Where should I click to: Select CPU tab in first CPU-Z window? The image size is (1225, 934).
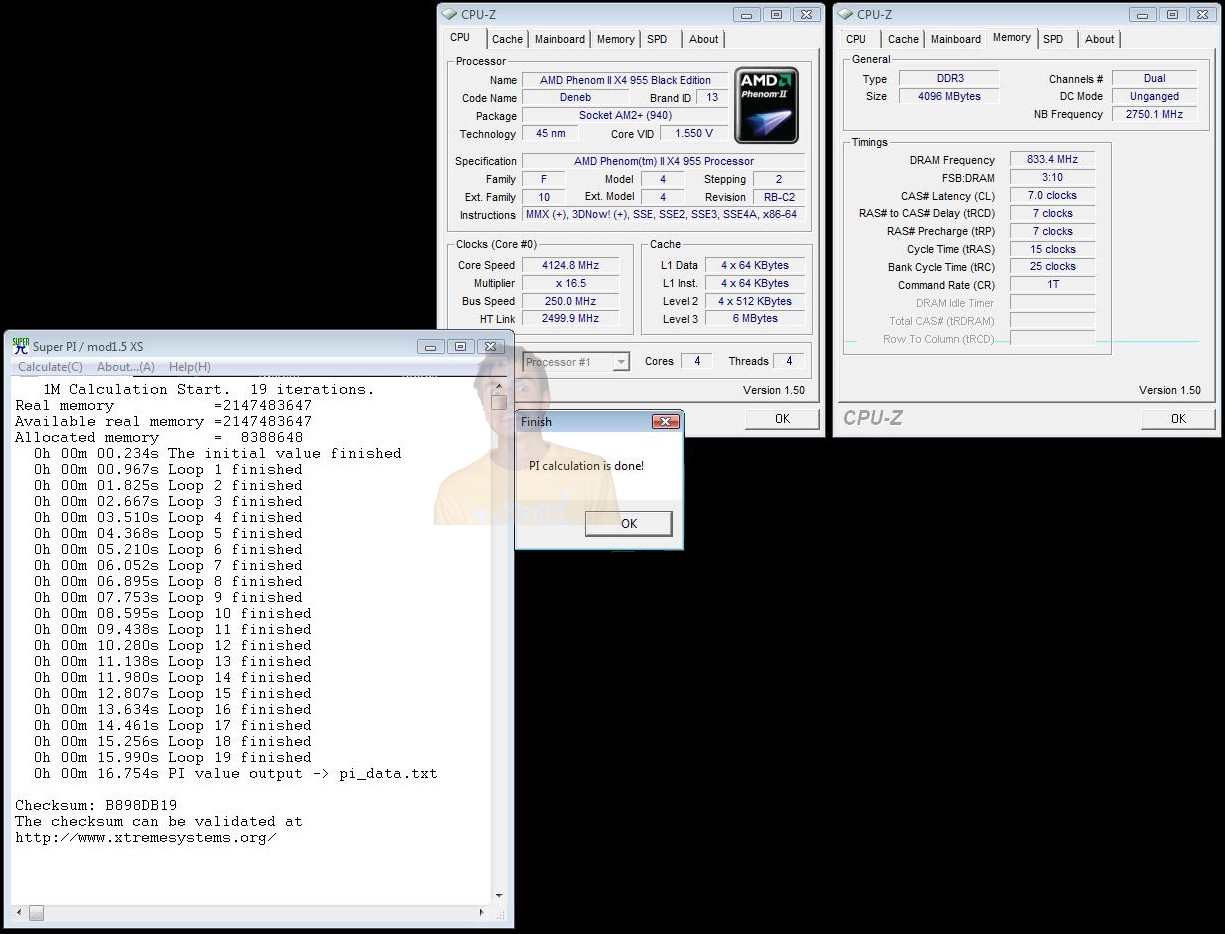pyautogui.click(x=460, y=38)
